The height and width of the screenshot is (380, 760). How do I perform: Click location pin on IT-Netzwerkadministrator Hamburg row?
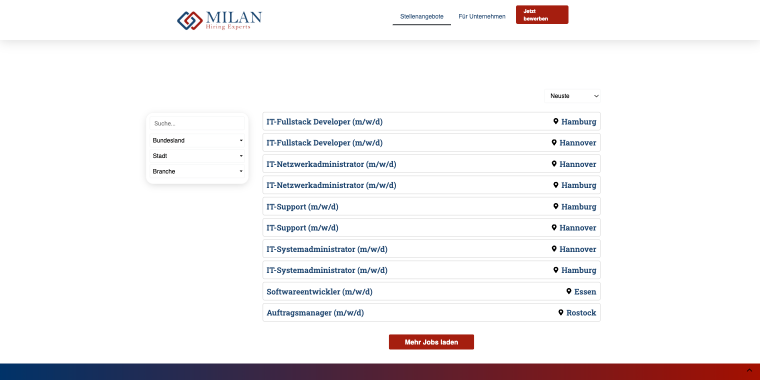coord(556,185)
